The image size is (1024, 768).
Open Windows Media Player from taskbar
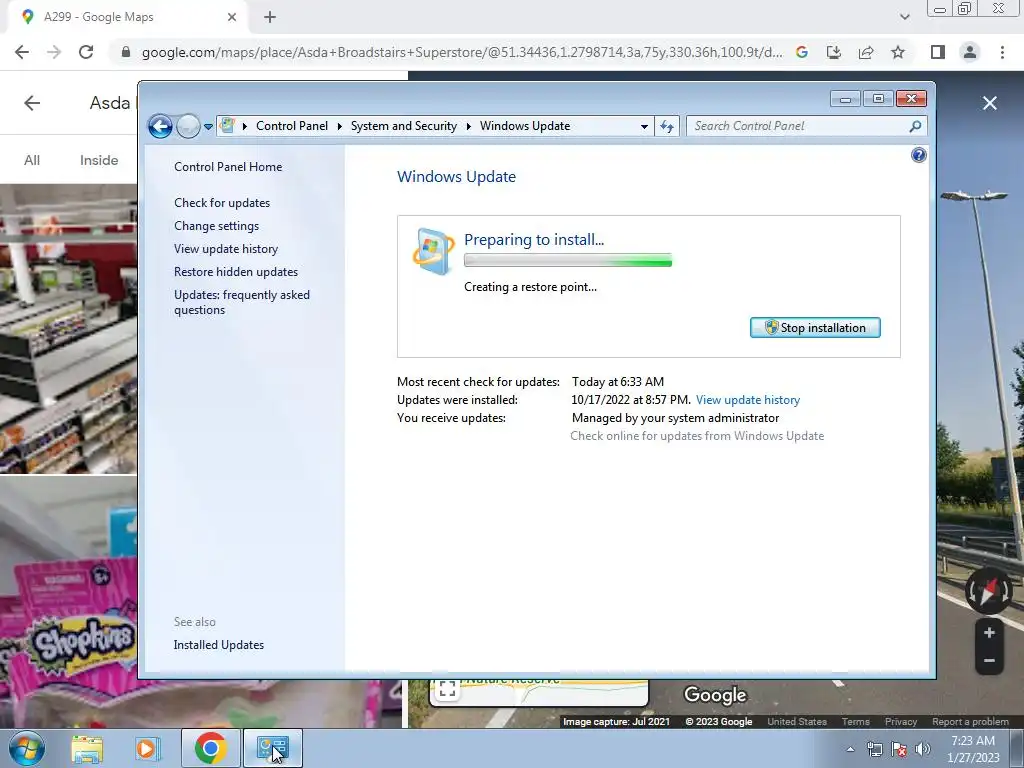(148, 748)
